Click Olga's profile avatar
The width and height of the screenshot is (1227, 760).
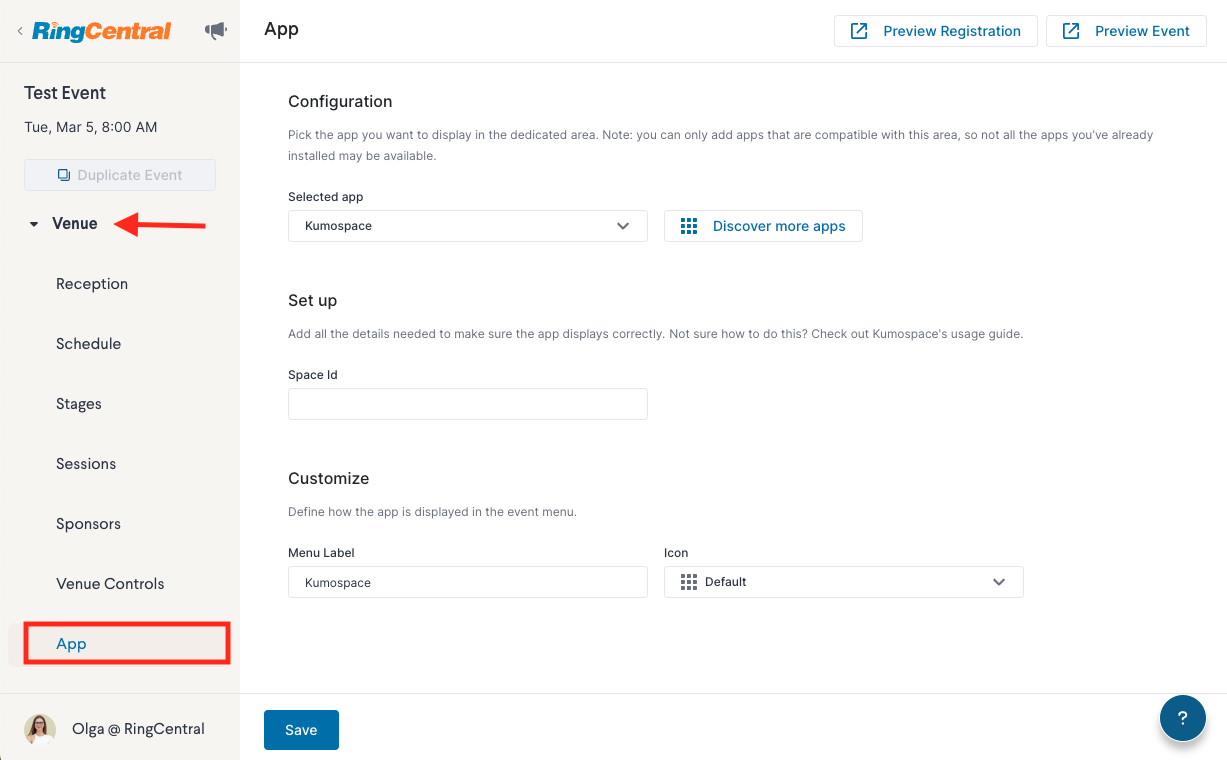pyautogui.click(x=40, y=729)
